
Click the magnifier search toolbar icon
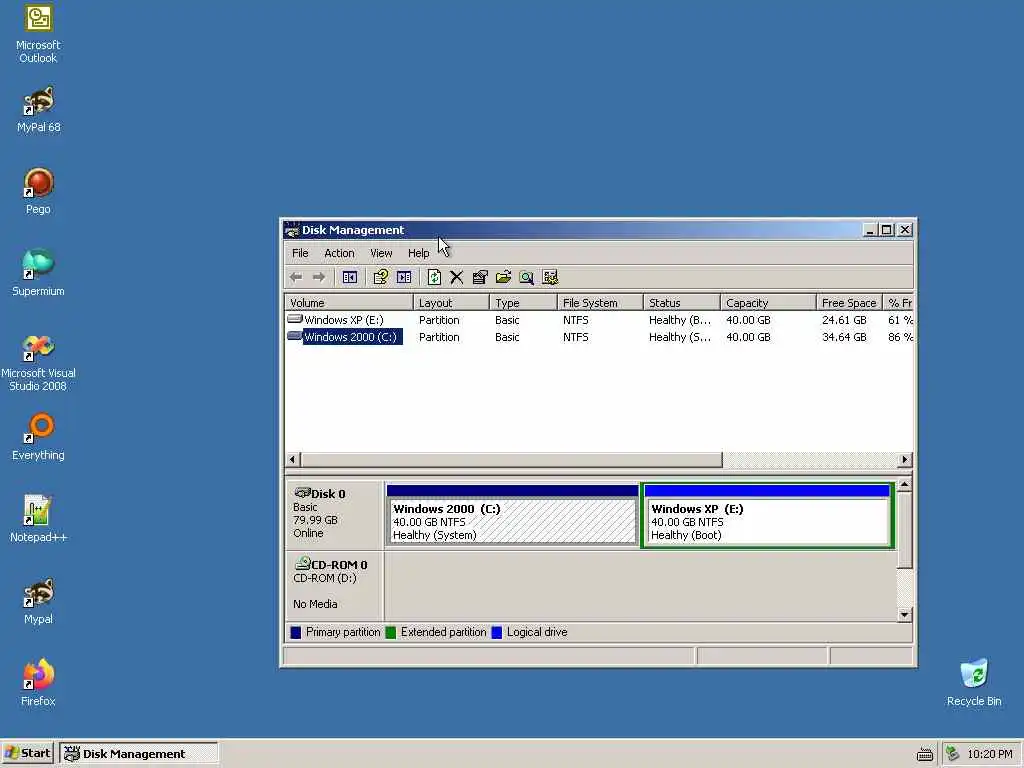[x=526, y=278]
